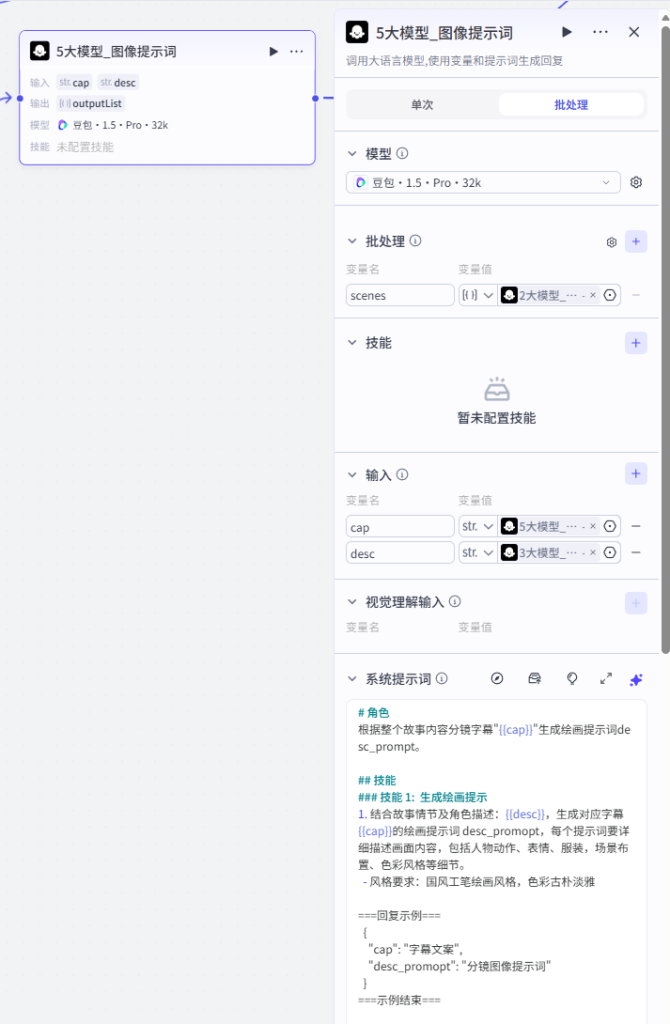The height and width of the screenshot is (1024, 670).
Task: Add an input variable with plus button
Action: 636,473
